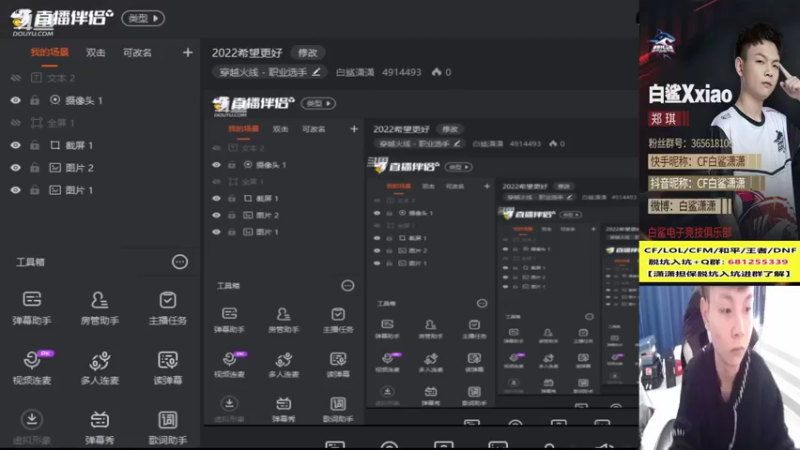Hide the 摄像头 1 source
The image size is (800, 450).
16,101
